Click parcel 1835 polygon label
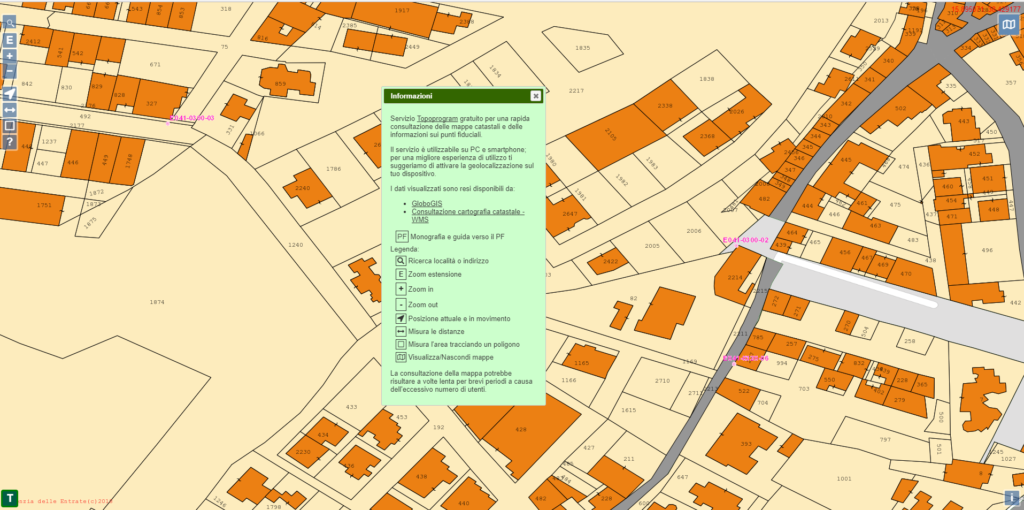Viewport: 1024px width, 510px height. click(583, 48)
